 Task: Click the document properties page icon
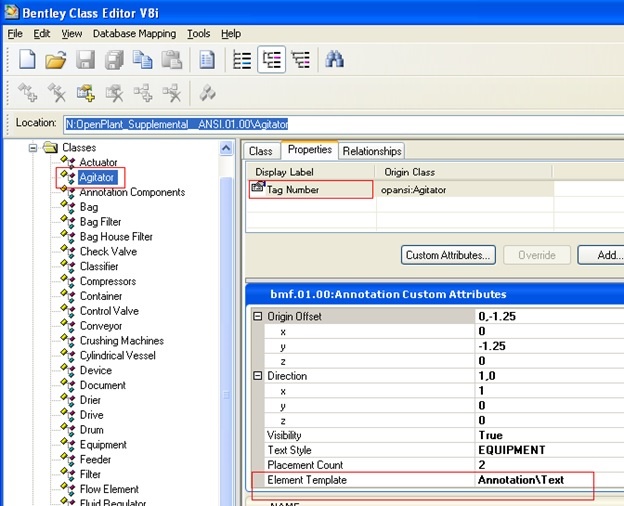[207, 60]
